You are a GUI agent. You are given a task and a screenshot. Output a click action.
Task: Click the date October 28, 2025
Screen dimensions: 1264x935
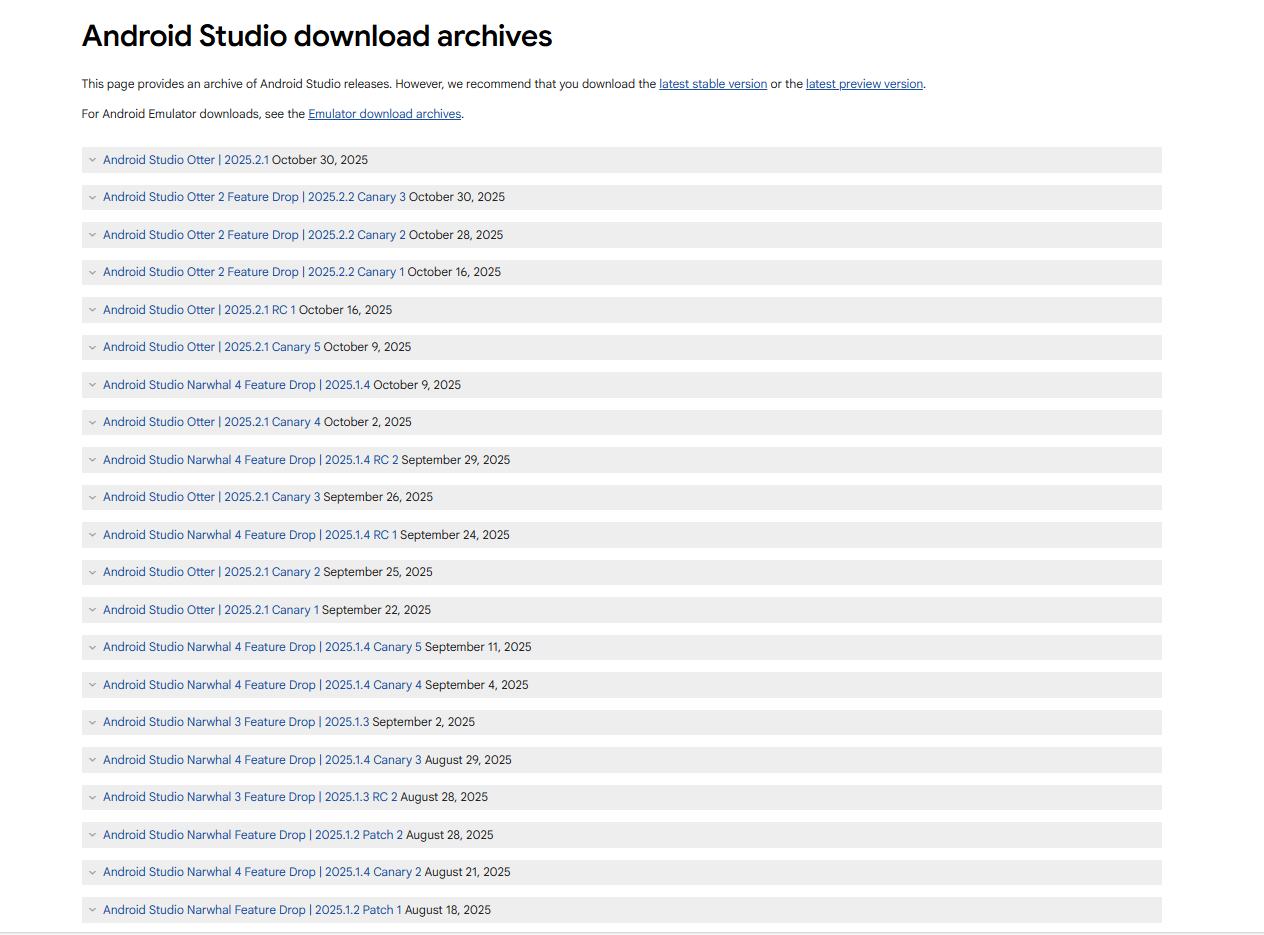click(x=456, y=235)
